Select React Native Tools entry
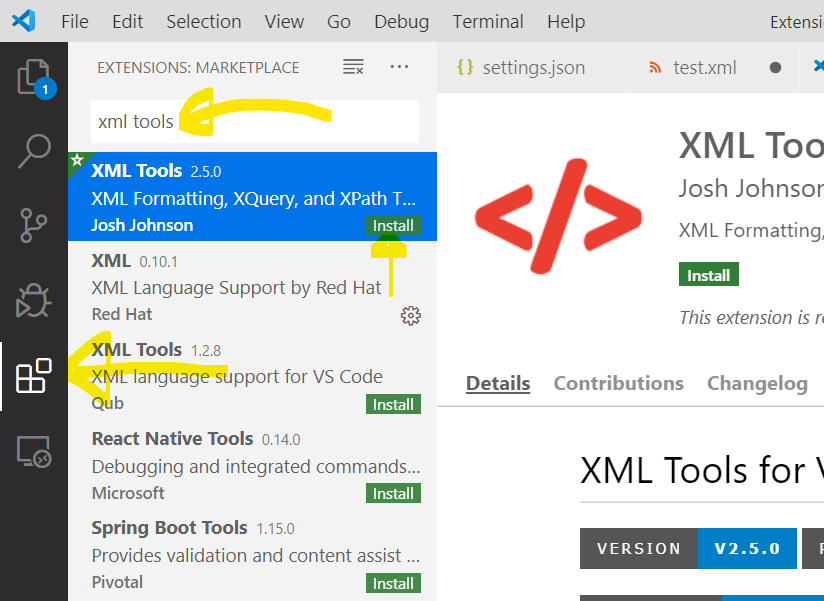 [x=252, y=465]
